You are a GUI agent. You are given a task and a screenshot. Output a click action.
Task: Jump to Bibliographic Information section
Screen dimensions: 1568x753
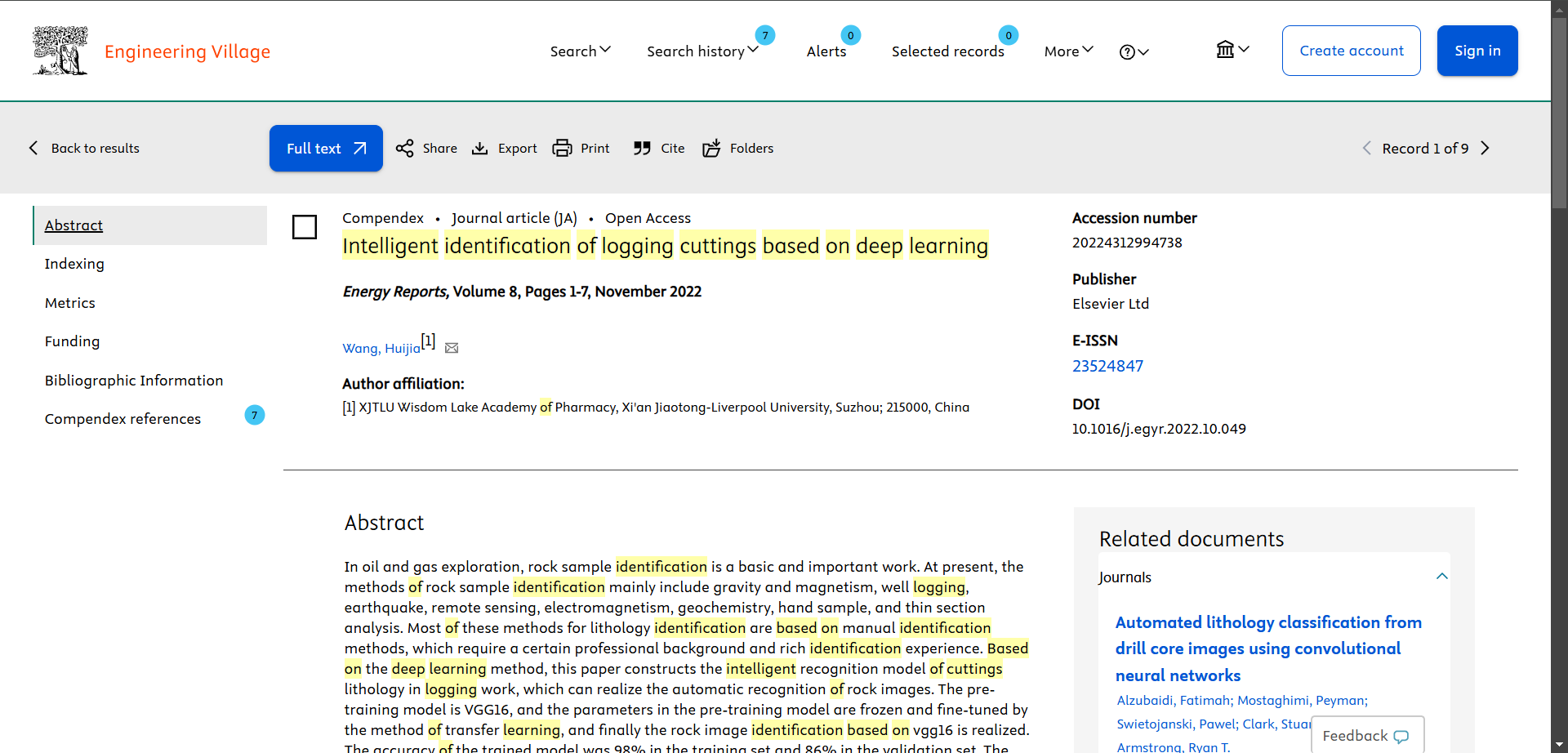click(134, 381)
